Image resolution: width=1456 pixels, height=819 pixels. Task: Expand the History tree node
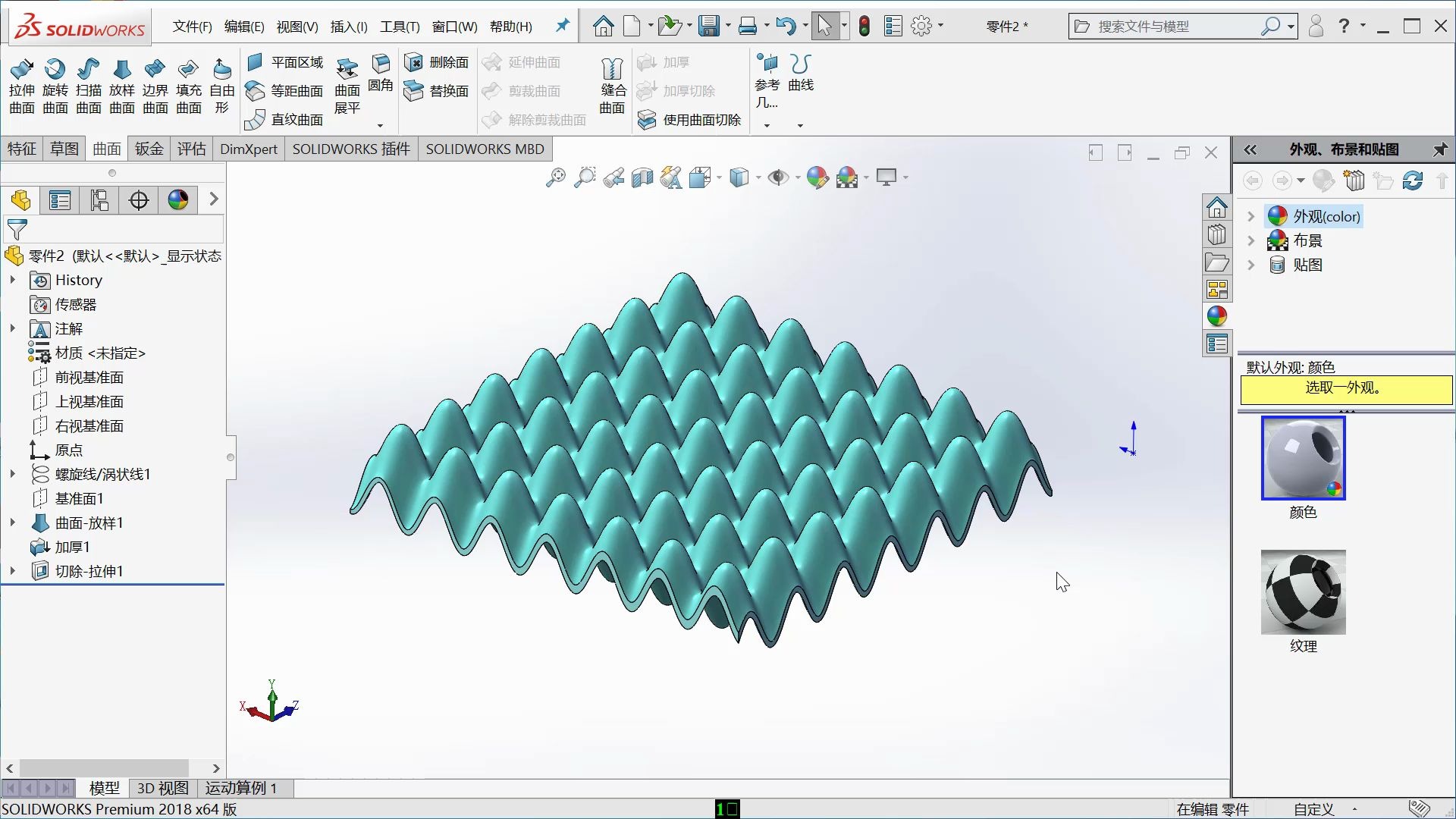pyautogui.click(x=13, y=280)
